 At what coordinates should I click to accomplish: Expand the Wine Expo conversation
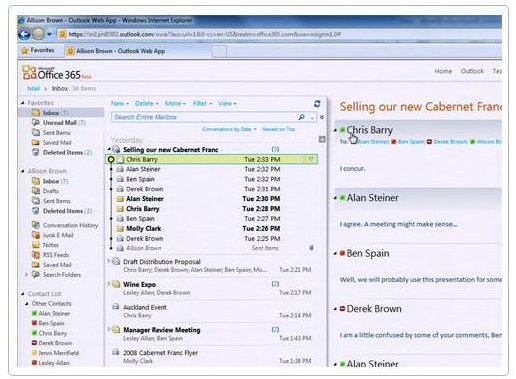coord(108,284)
